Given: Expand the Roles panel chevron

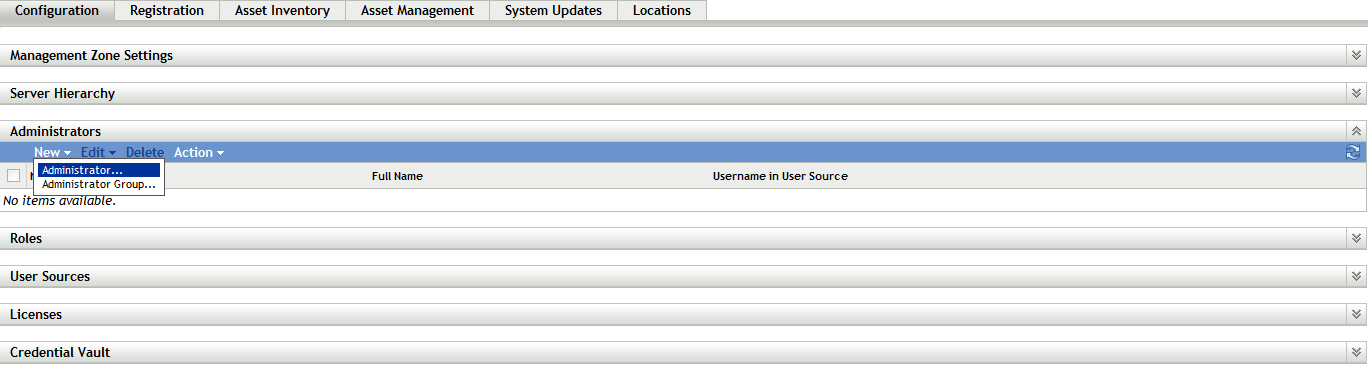Looking at the screenshot, I should pos(1356,239).
